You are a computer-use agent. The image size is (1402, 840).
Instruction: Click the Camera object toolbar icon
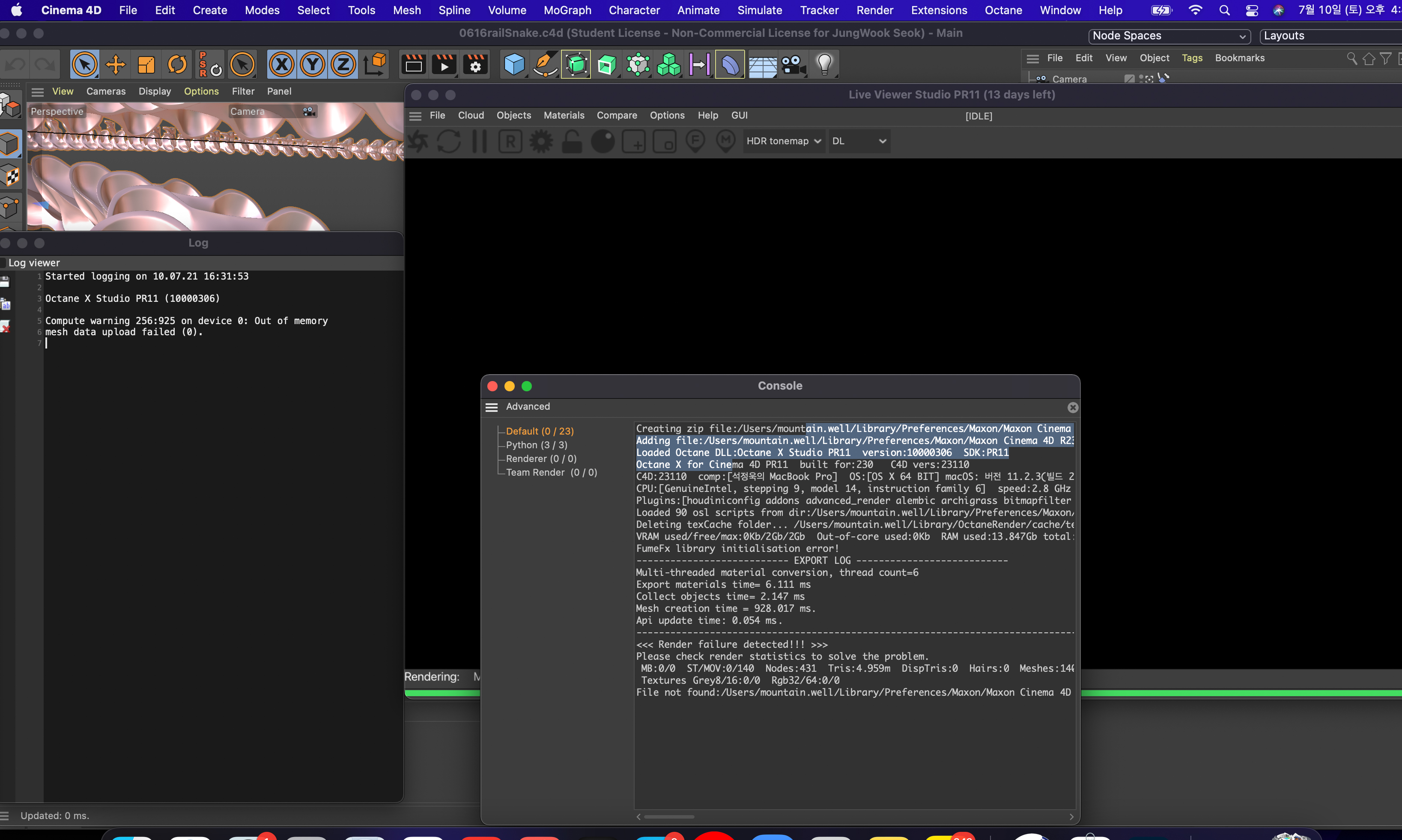click(793, 65)
